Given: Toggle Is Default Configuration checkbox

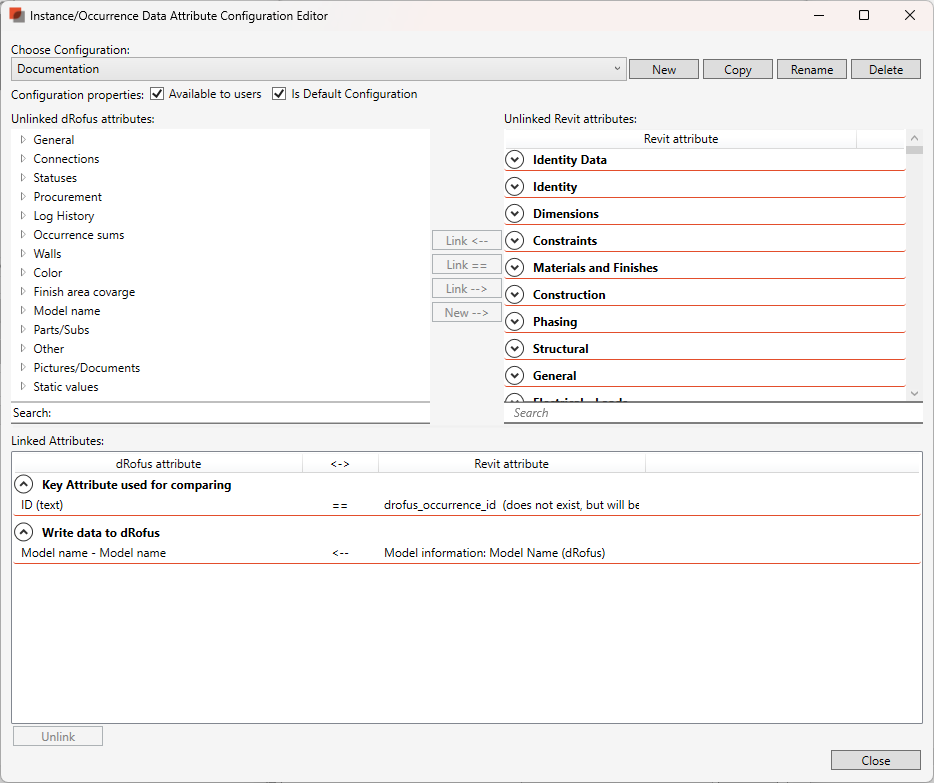Looking at the screenshot, I should tap(279, 94).
